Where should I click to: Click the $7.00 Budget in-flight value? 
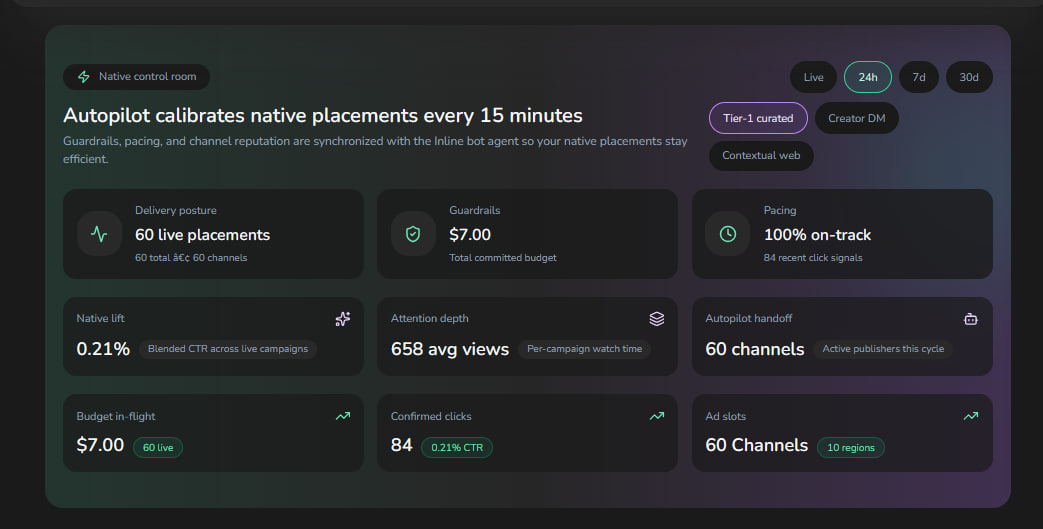pyautogui.click(x=100, y=445)
